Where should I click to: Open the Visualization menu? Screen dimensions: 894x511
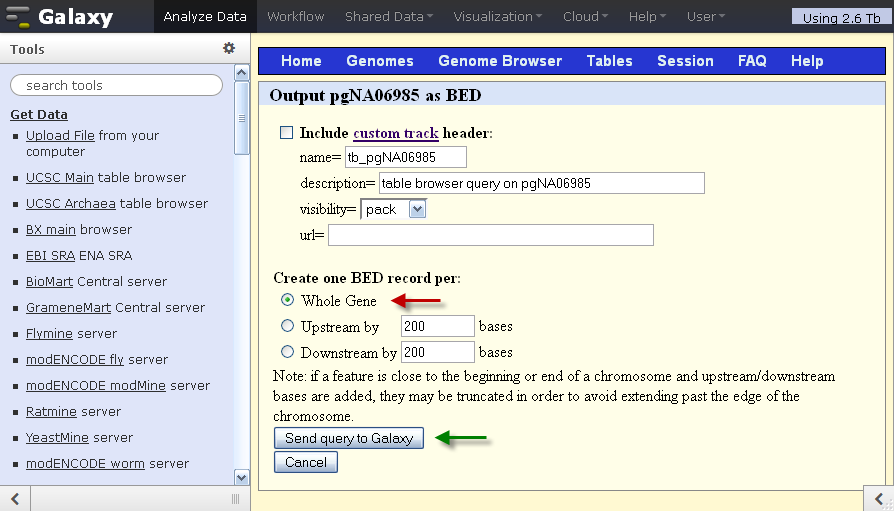pyautogui.click(x=498, y=17)
